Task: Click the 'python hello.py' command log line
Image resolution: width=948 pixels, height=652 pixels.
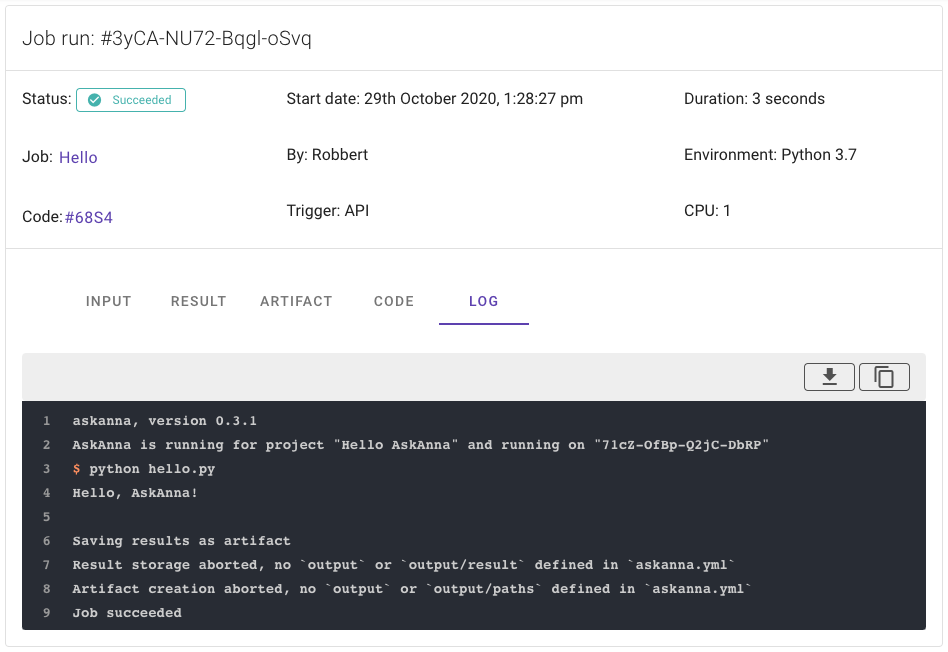Action: coord(151,469)
